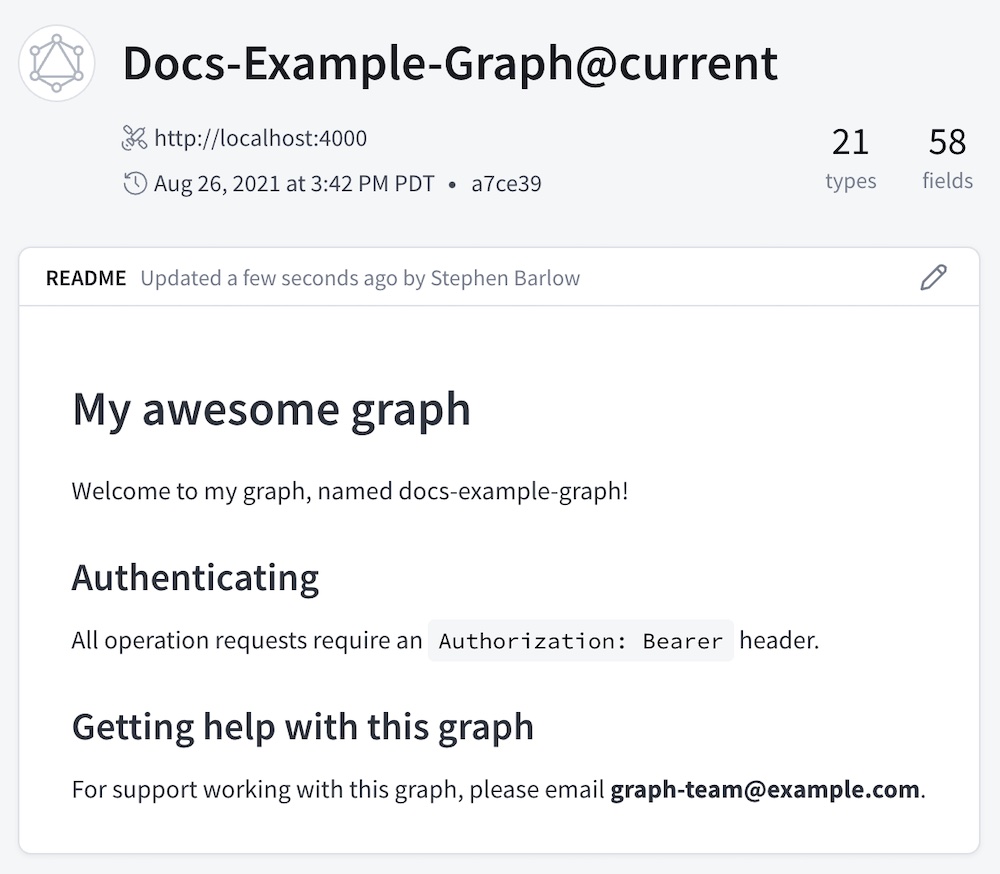Click the Authenticating section heading
The height and width of the screenshot is (874, 1000).
coord(195,577)
